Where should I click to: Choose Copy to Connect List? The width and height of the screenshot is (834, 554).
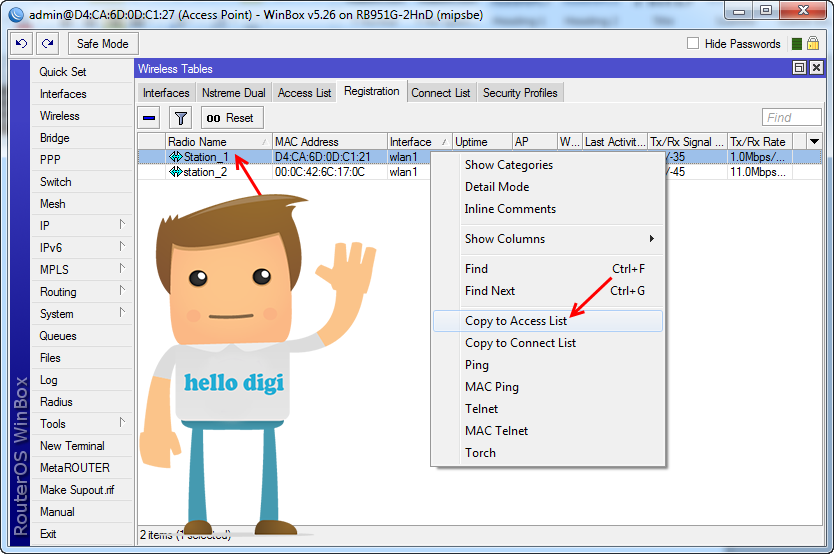pos(548,343)
